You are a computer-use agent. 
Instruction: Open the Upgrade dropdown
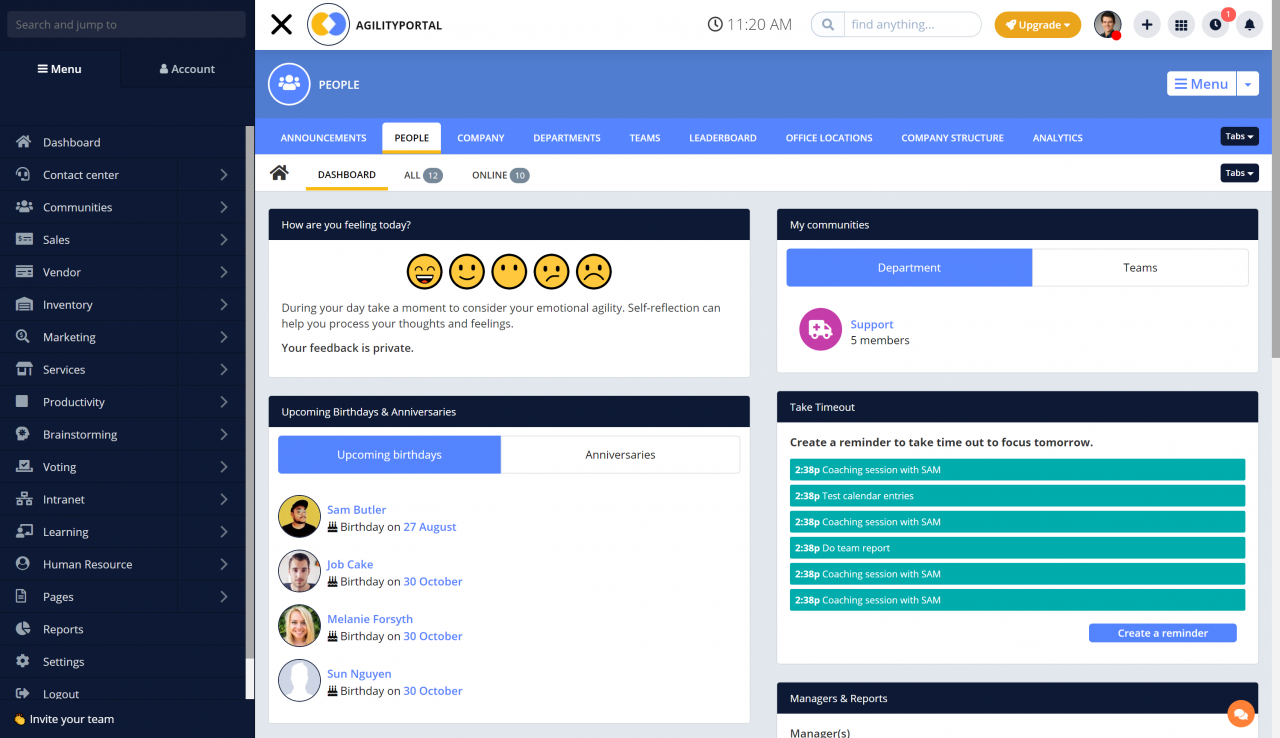click(x=1037, y=23)
